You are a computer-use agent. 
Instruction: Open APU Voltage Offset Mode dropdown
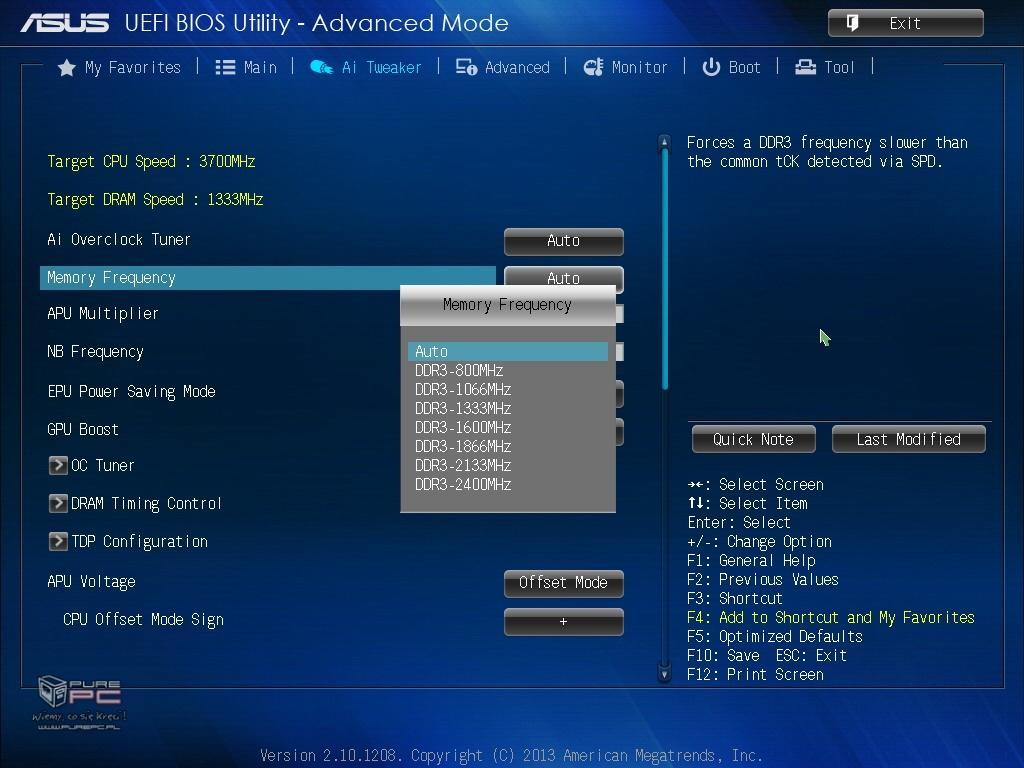564,583
